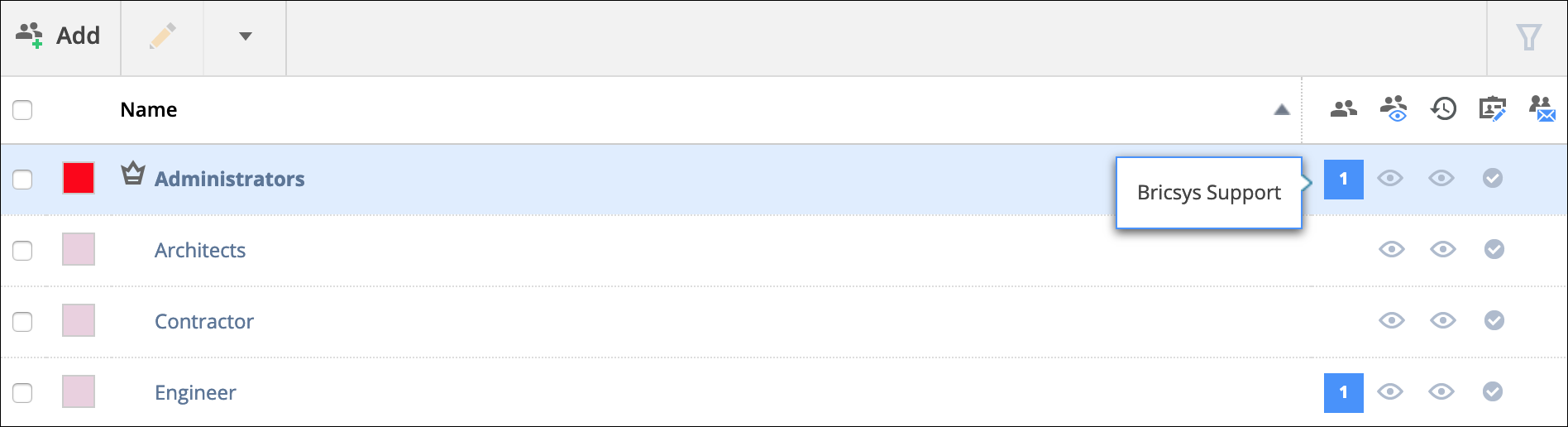The width and height of the screenshot is (1568, 427).
Task: Click Engineer row's checkmark circle icon
Action: tap(1493, 391)
